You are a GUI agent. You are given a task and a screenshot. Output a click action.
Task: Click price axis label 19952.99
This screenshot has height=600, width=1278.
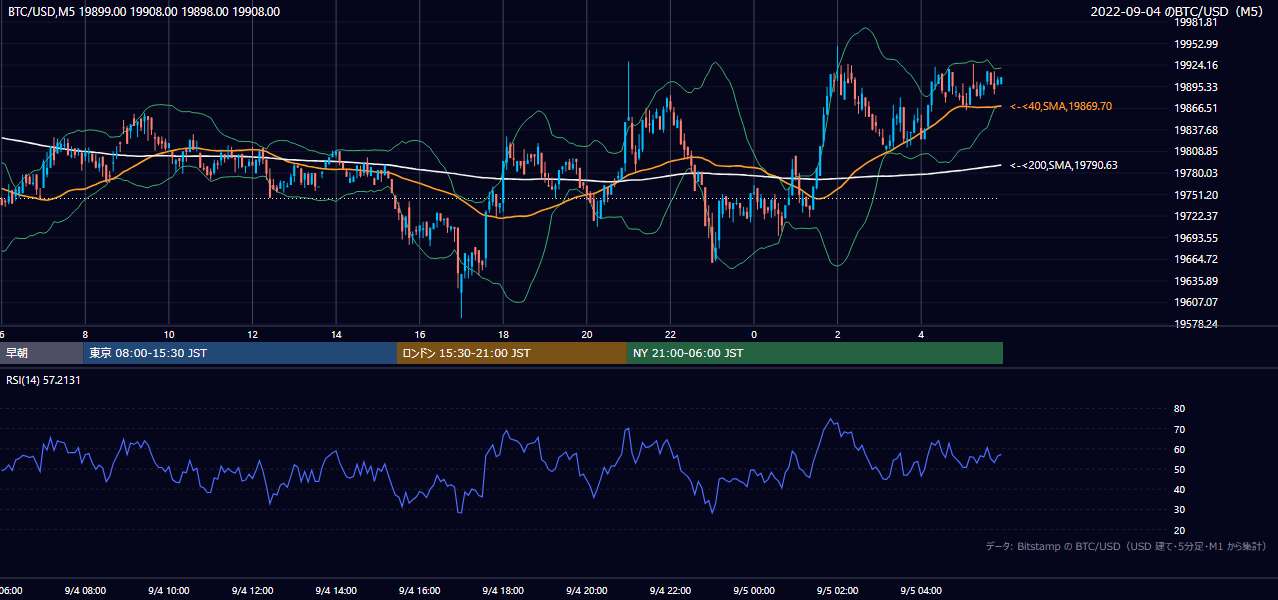coord(1196,44)
